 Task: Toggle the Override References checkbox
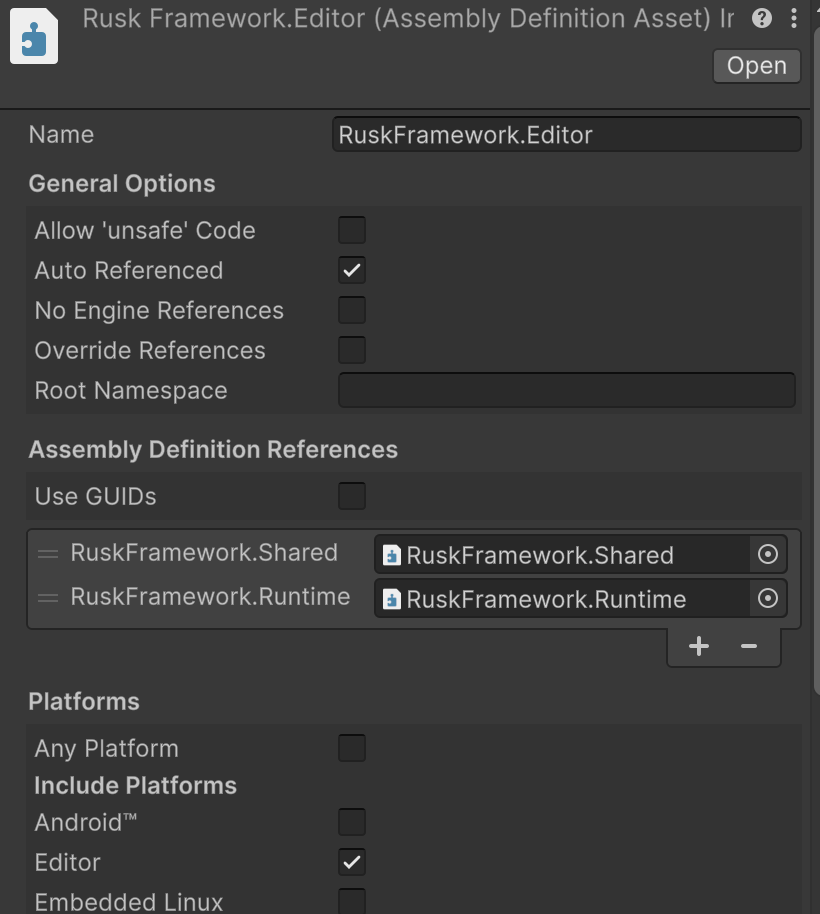click(352, 350)
